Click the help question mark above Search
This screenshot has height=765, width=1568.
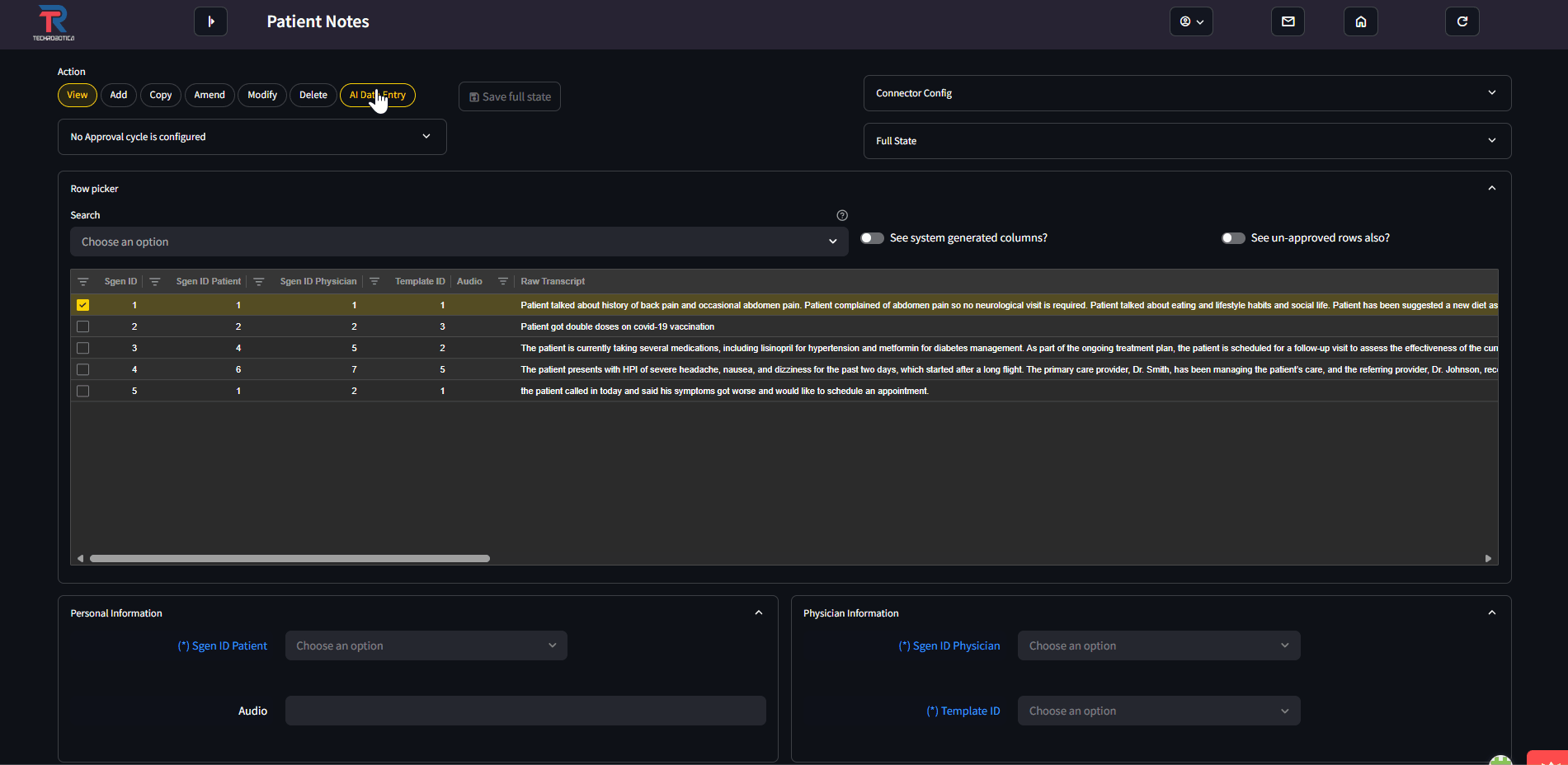coord(842,215)
